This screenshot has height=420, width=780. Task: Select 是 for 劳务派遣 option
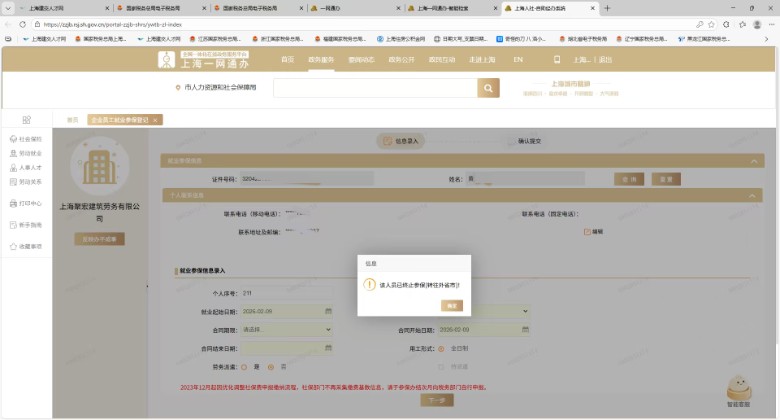tap(257, 366)
